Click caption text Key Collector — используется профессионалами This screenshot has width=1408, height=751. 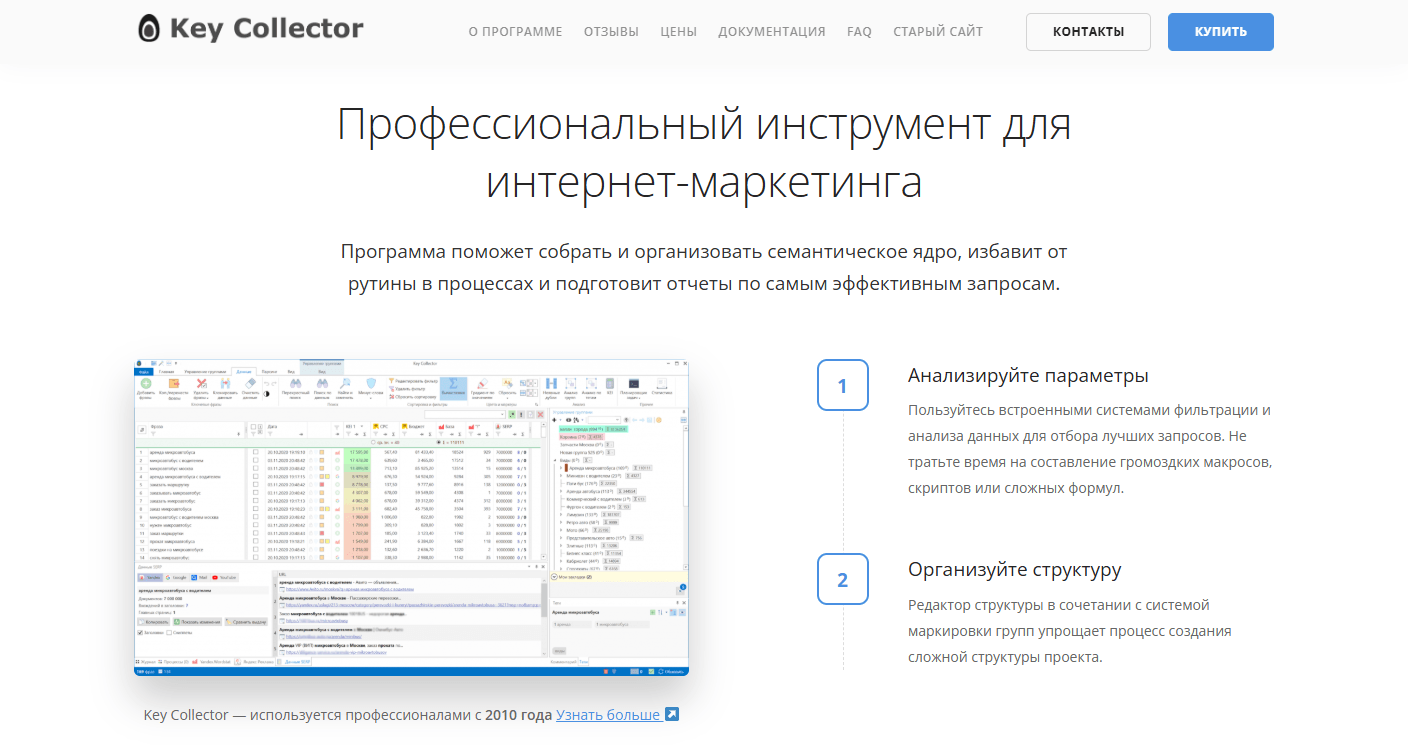point(307,715)
